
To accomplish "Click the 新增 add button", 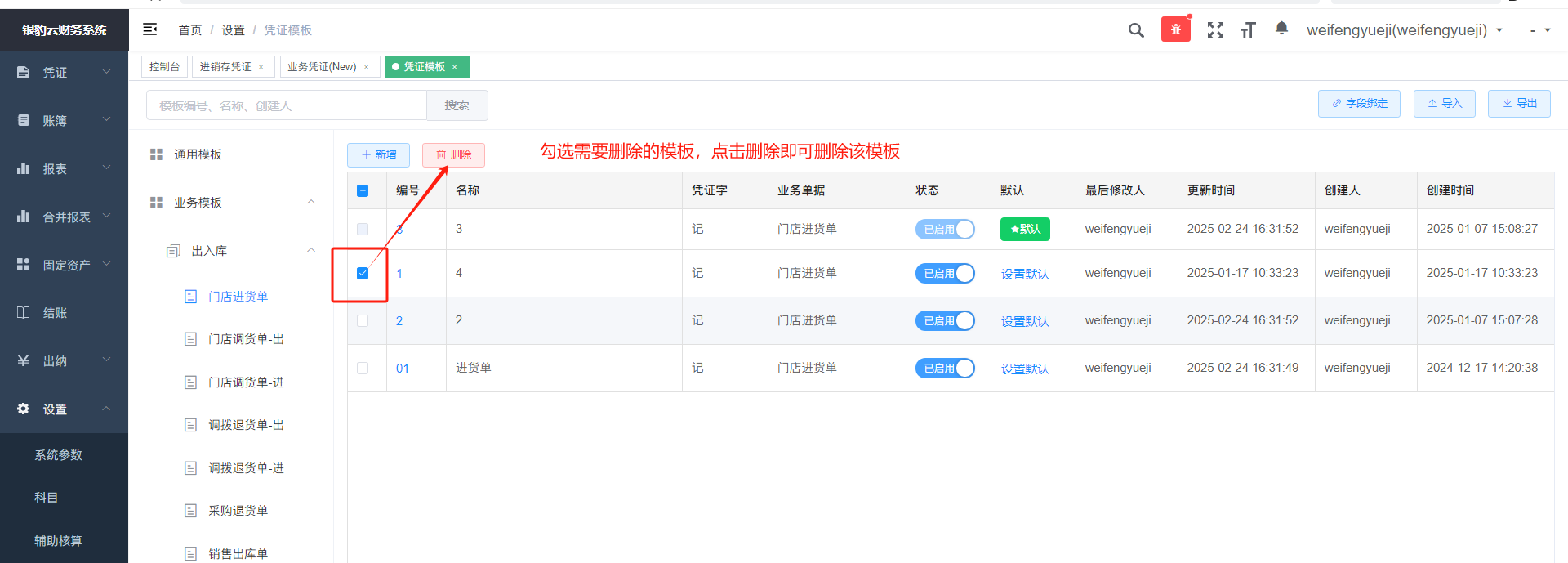I will point(379,154).
